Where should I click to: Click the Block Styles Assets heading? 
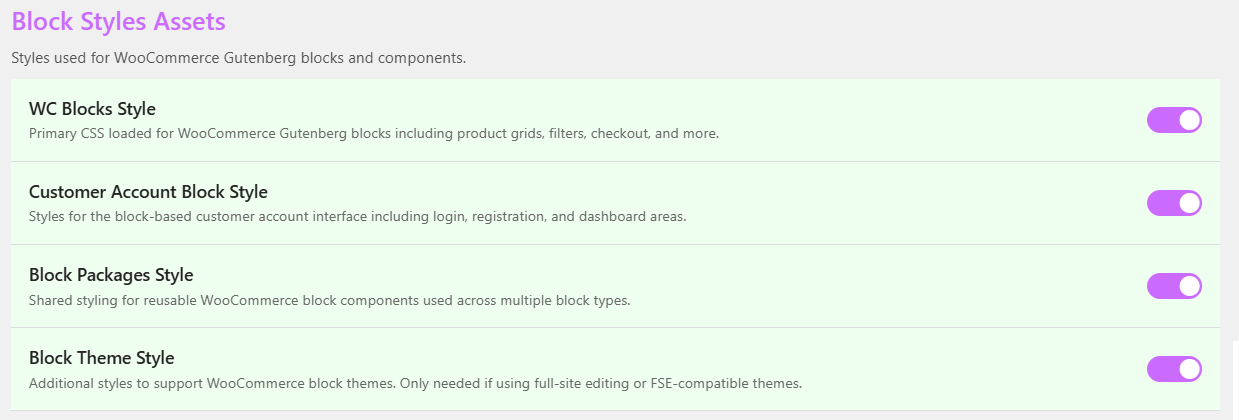[119, 20]
